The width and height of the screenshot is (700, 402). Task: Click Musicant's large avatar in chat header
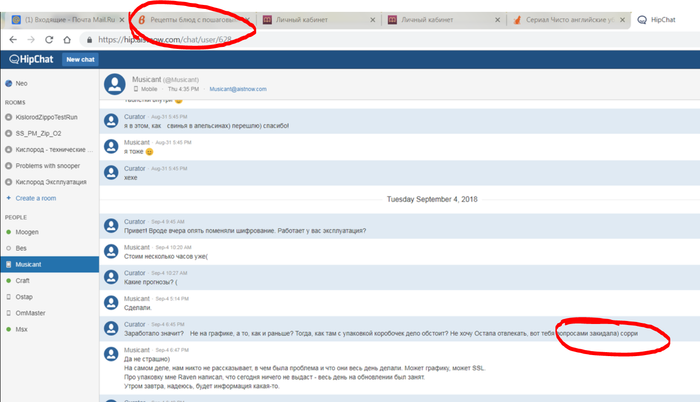[x=115, y=84]
